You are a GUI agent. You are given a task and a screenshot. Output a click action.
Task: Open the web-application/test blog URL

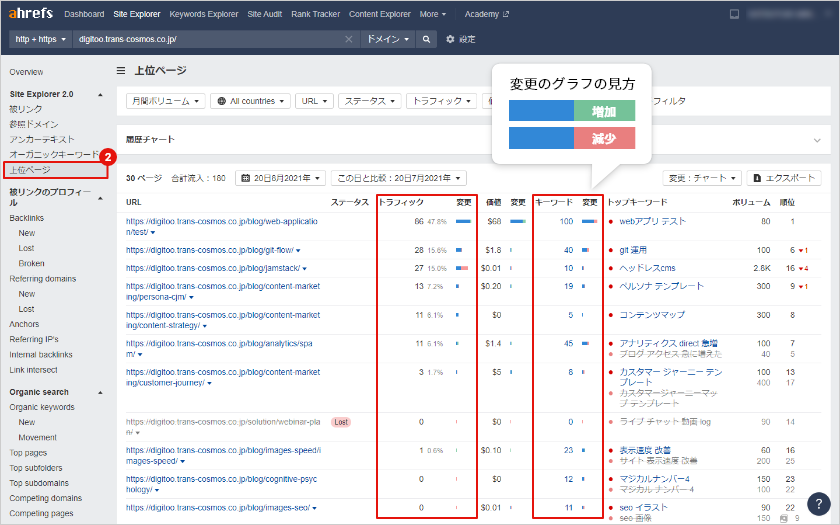222,227
